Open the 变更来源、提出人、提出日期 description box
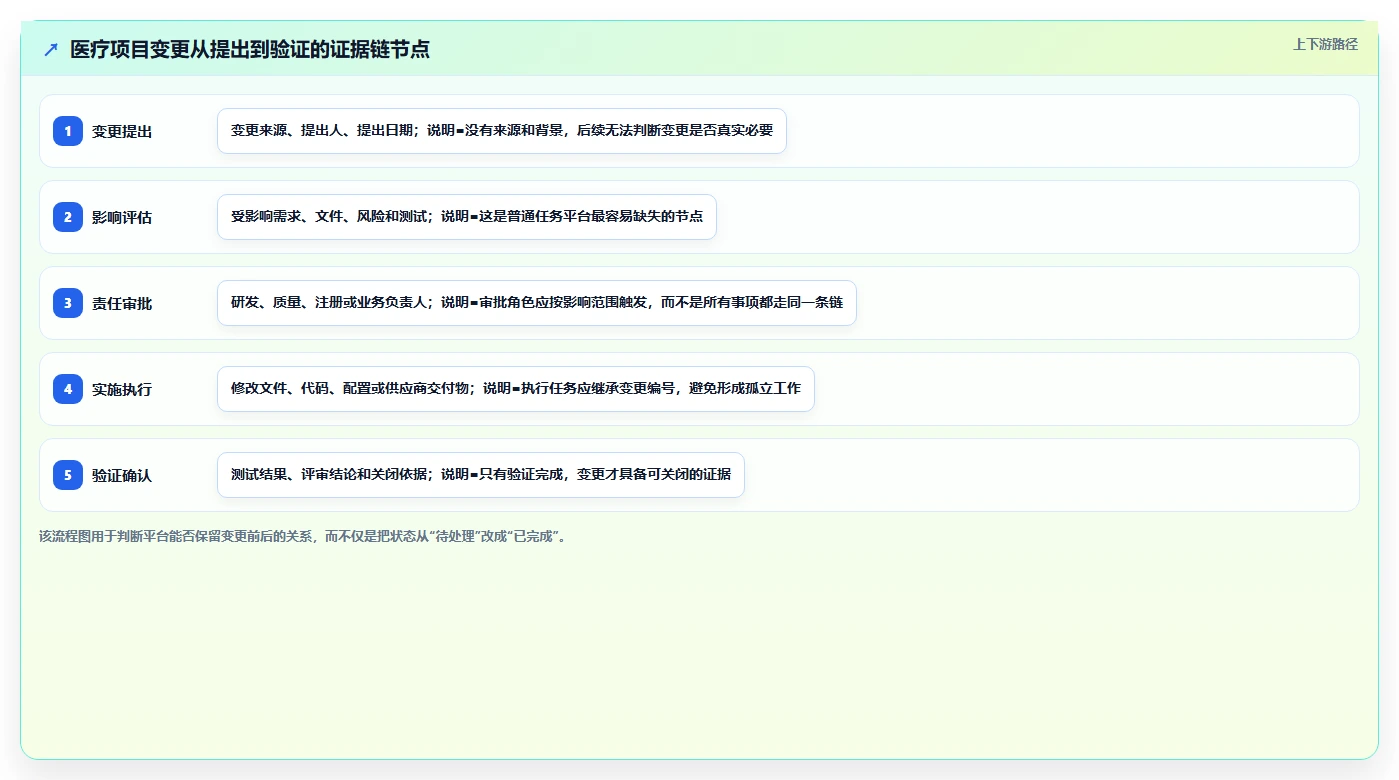 (502, 131)
